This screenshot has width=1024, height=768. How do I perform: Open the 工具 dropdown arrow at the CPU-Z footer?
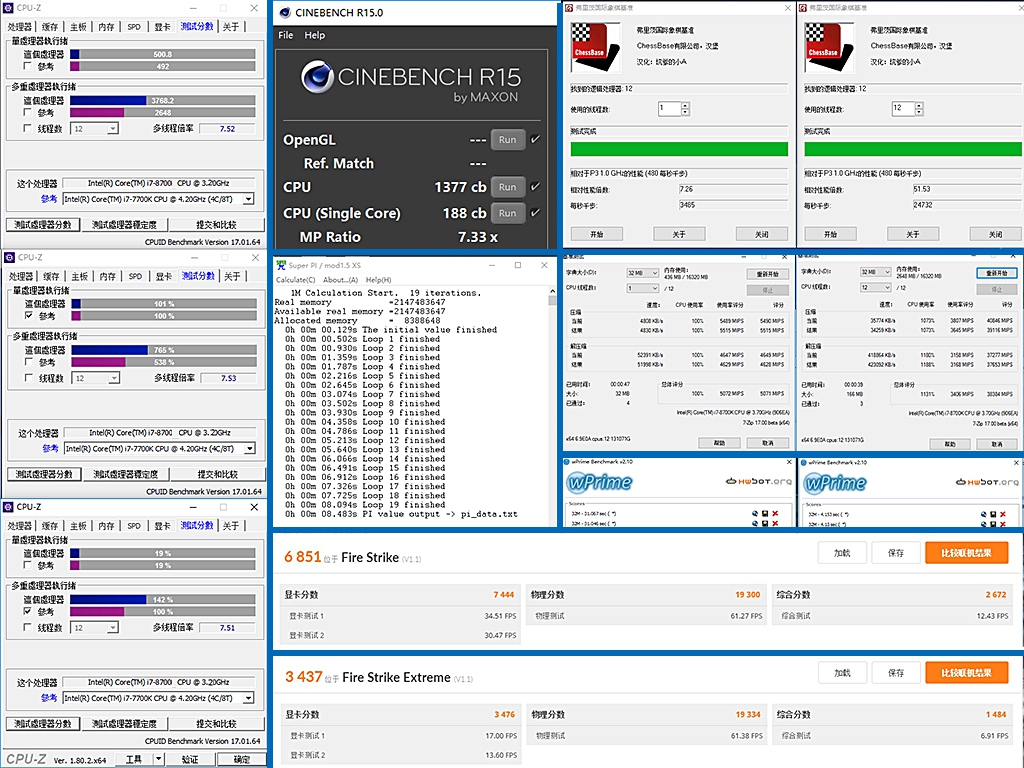click(158, 759)
